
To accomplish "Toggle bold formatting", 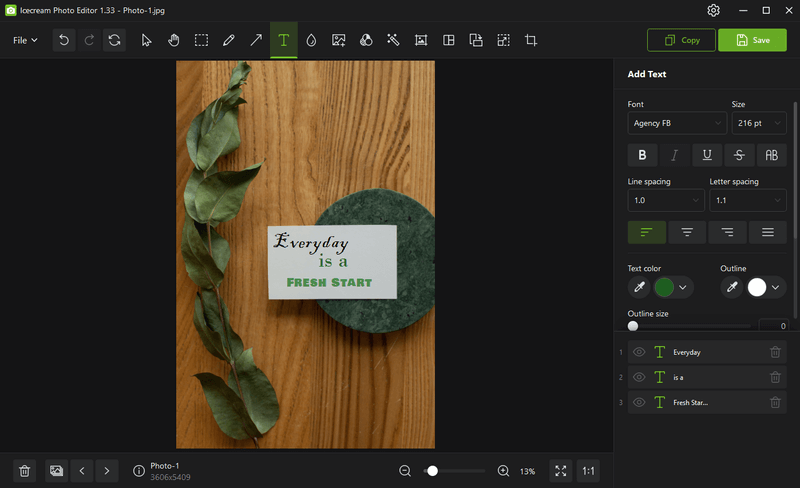I will [x=642, y=155].
